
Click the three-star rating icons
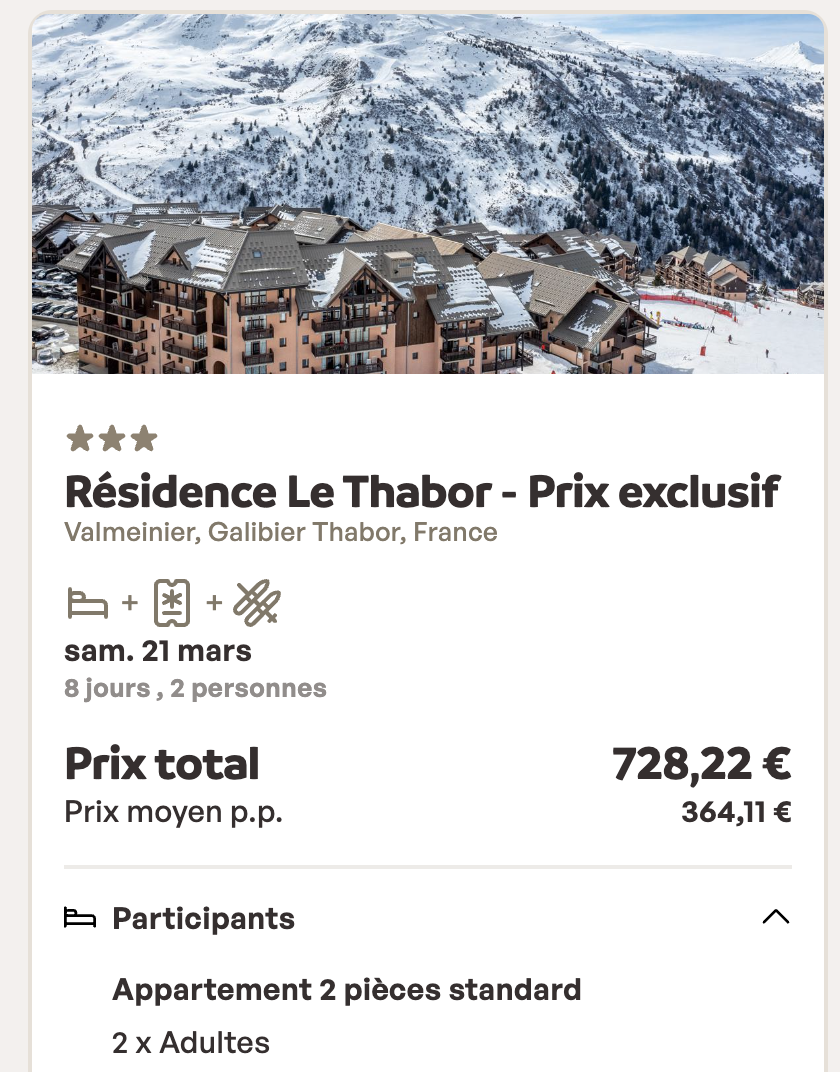(x=111, y=439)
